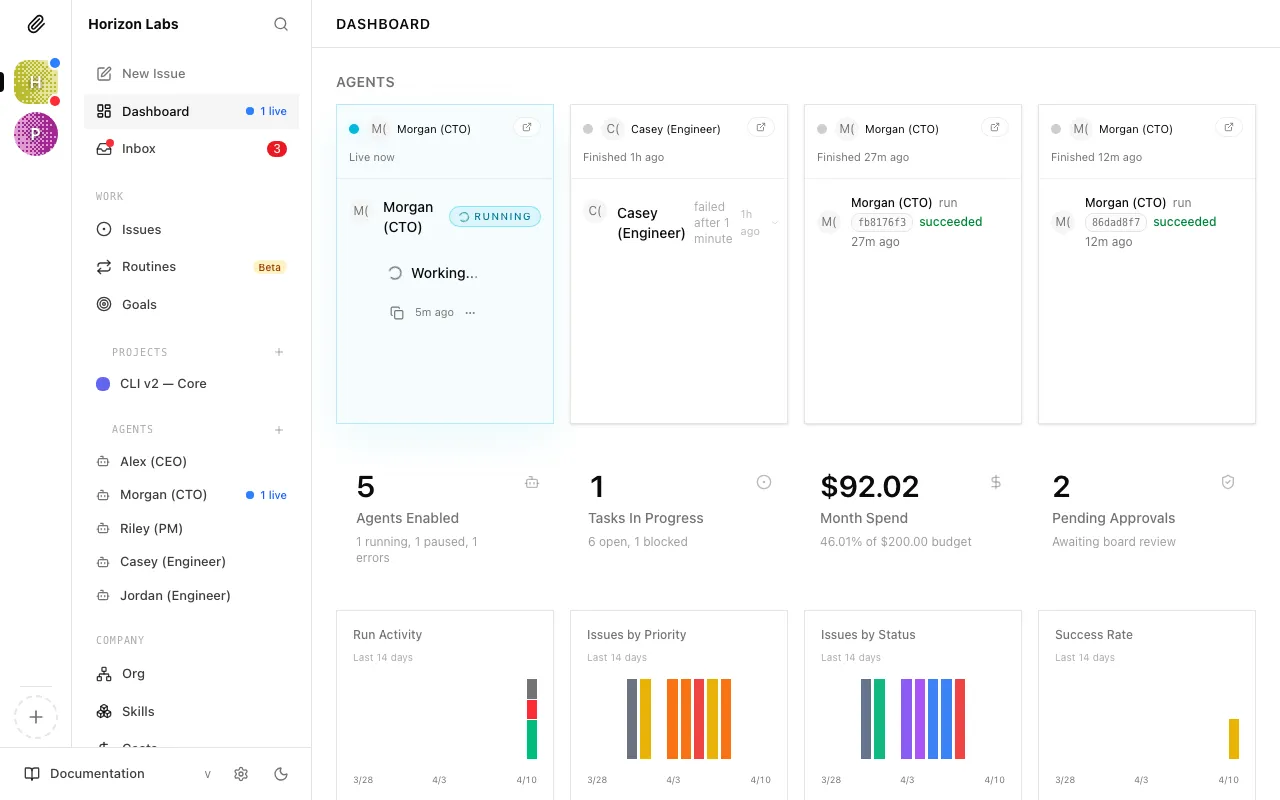Click the Issues by Priority chart title

click(637, 635)
